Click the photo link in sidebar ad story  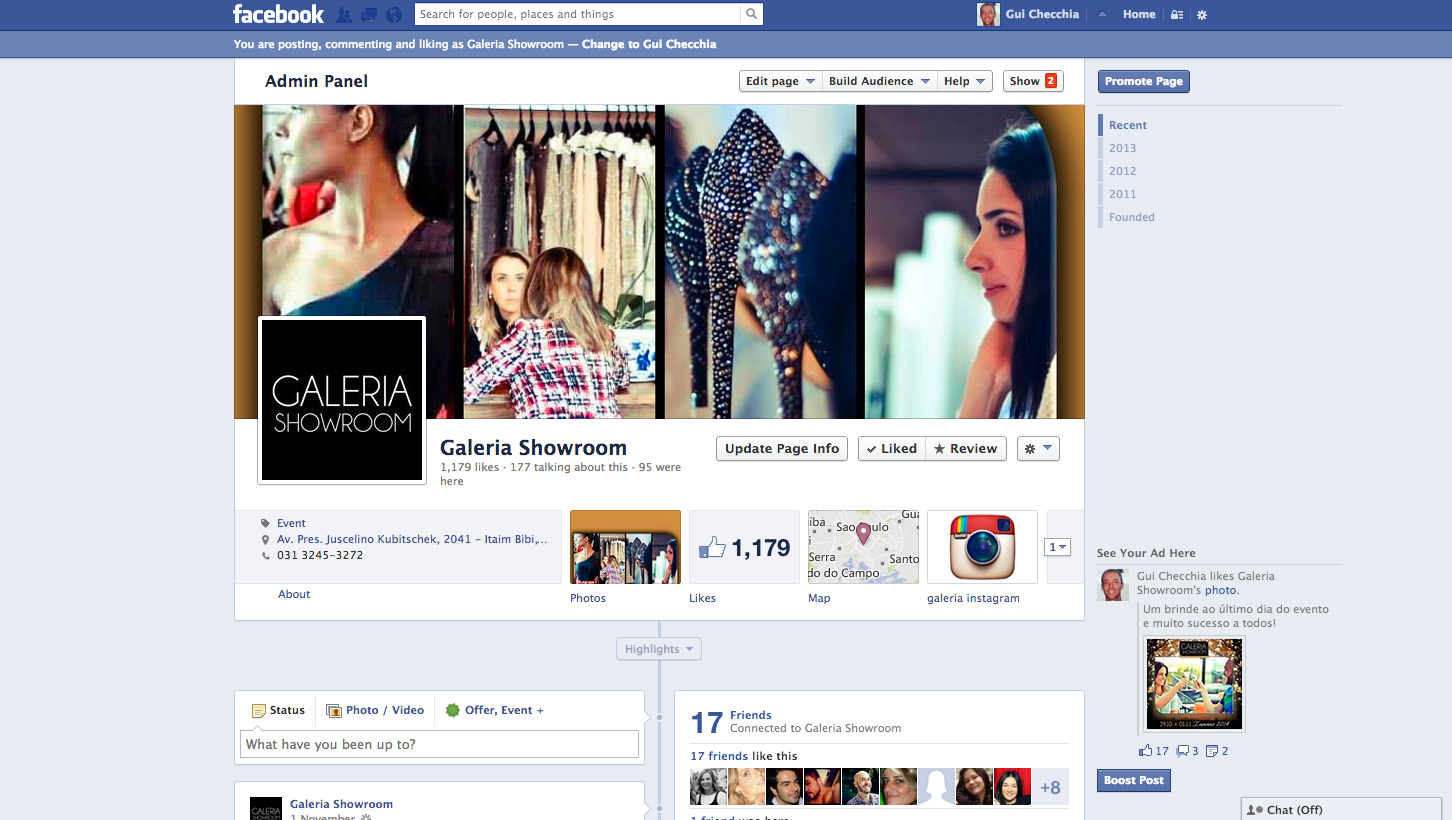tap(1220, 590)
